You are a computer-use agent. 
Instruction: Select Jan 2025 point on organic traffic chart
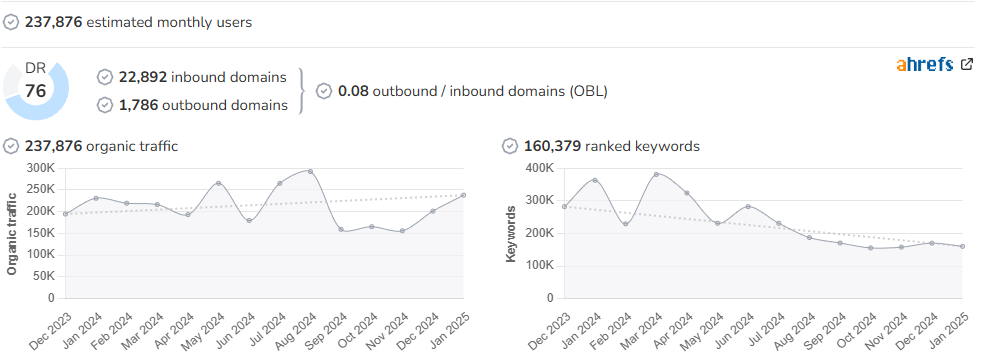[x=463, y=195]
